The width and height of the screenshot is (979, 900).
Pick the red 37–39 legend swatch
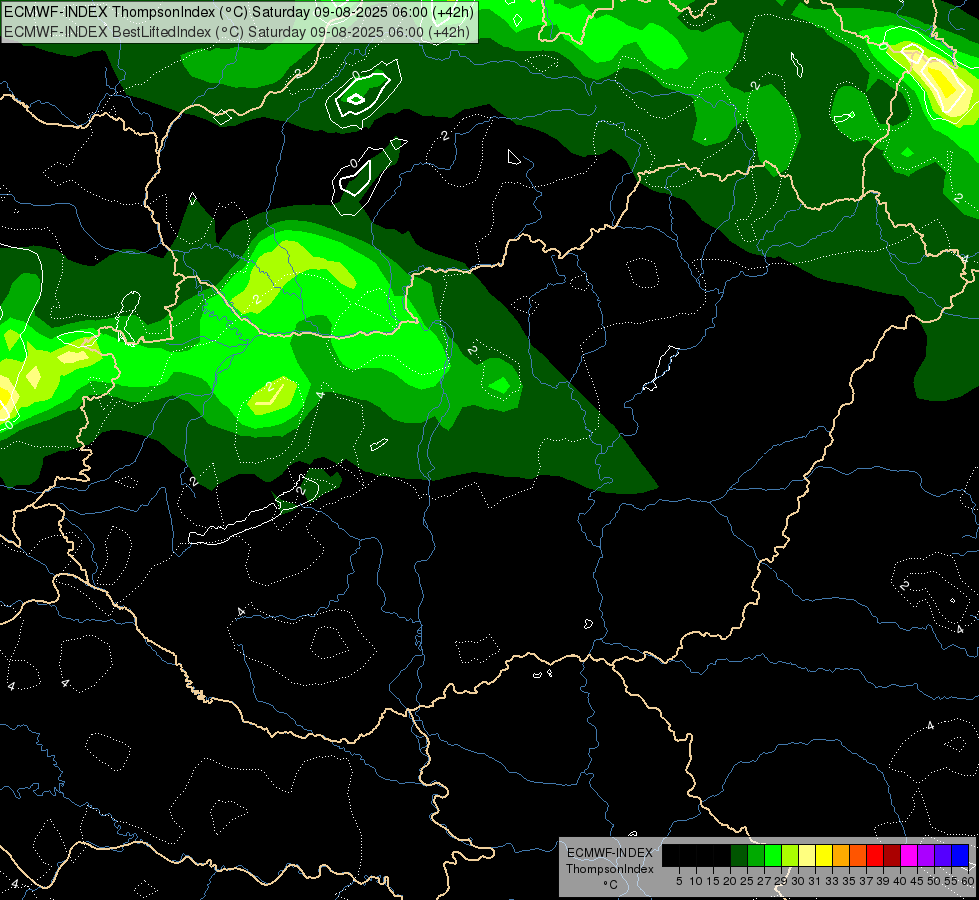(875, 855)
